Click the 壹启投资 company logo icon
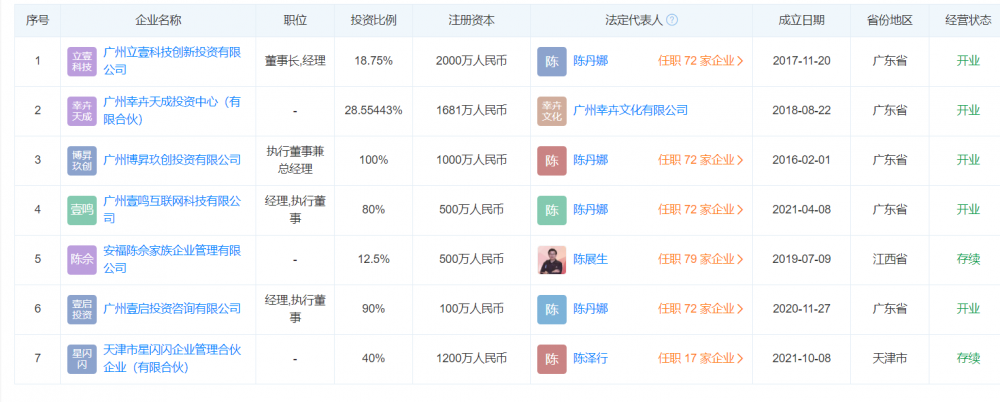Viewport: 1000px width, 402px height. click(82, 309)
